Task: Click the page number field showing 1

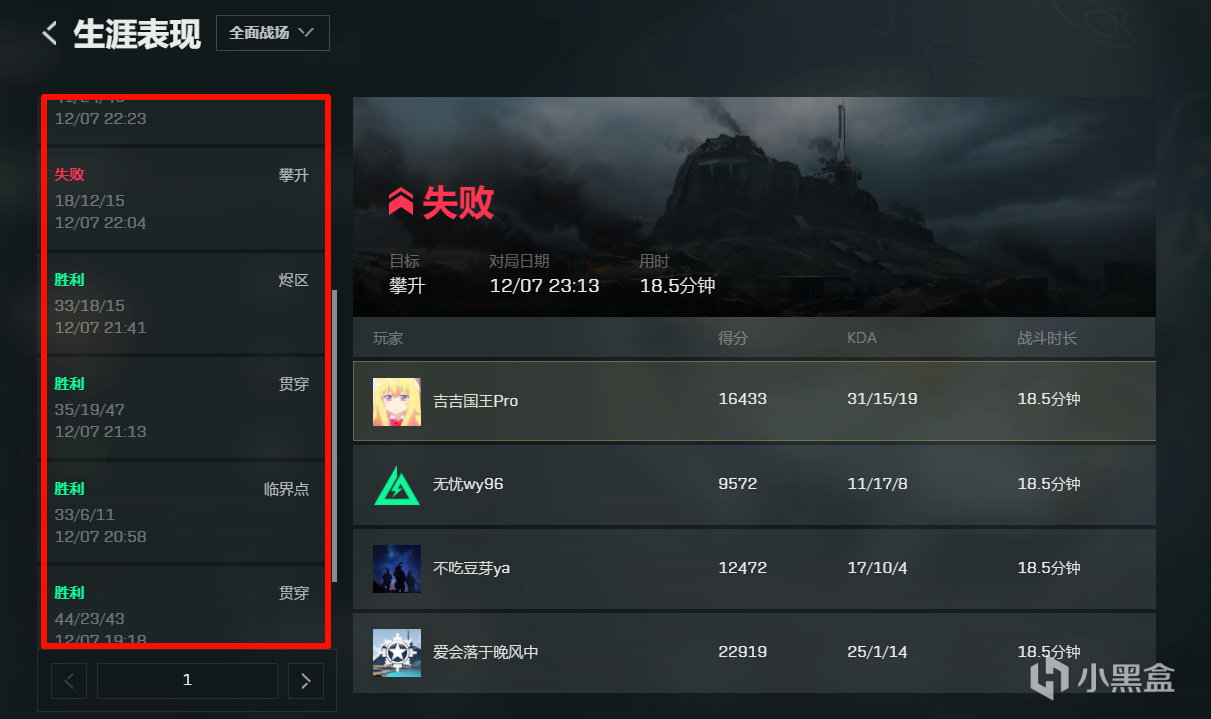Action: click(x=187, y=681)
